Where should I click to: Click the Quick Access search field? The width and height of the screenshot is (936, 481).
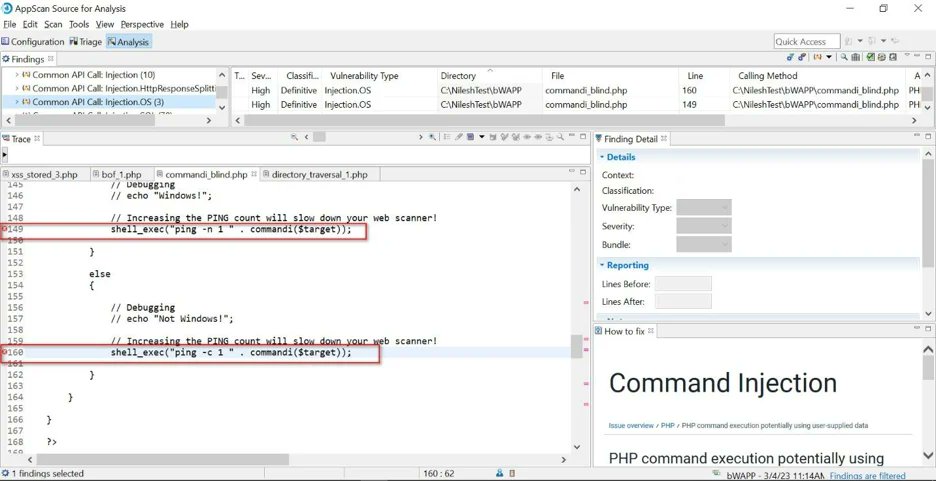[807, 41]
